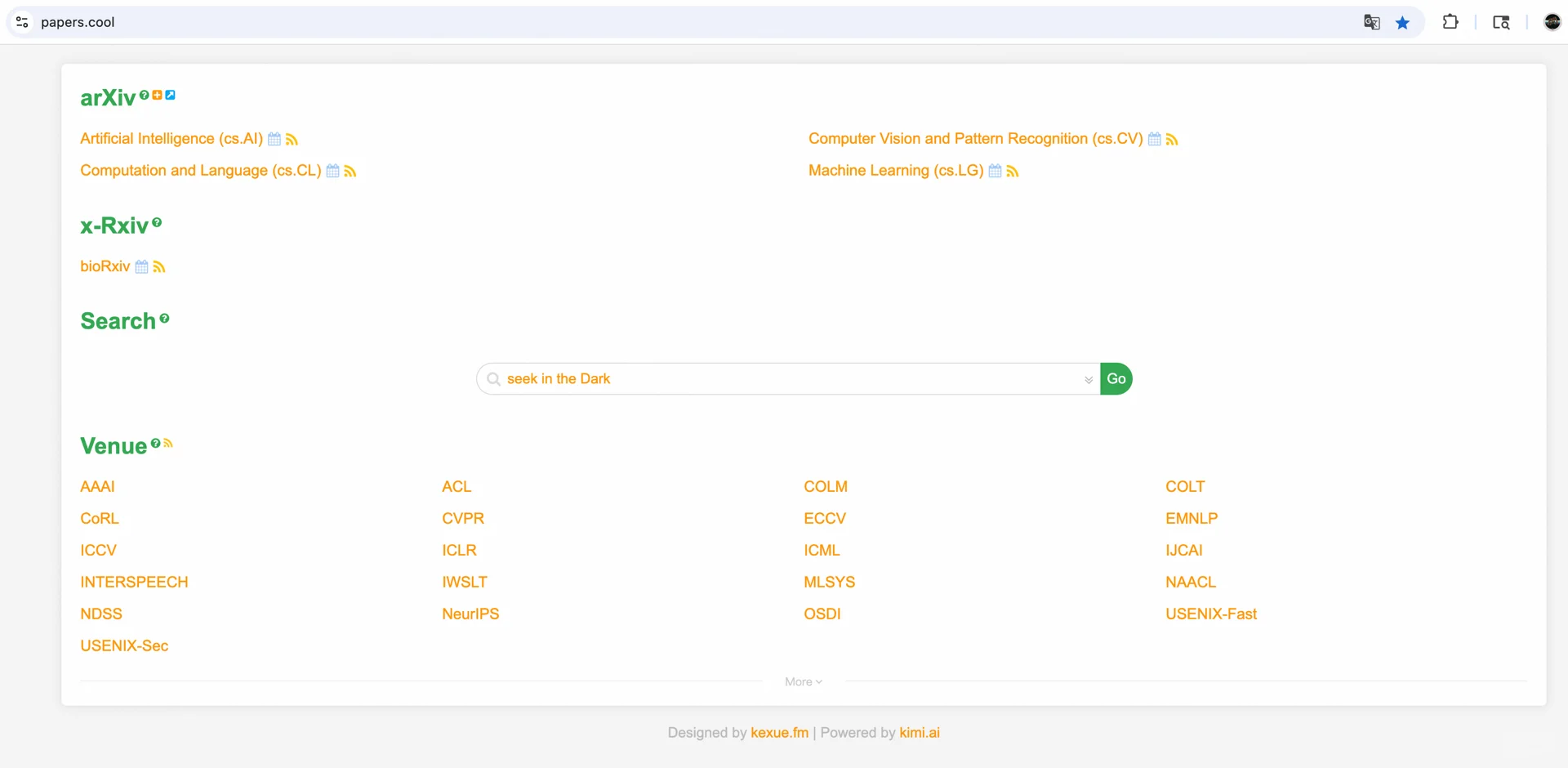
Task: Open the ICCV venue link
Action: [98, 551]
